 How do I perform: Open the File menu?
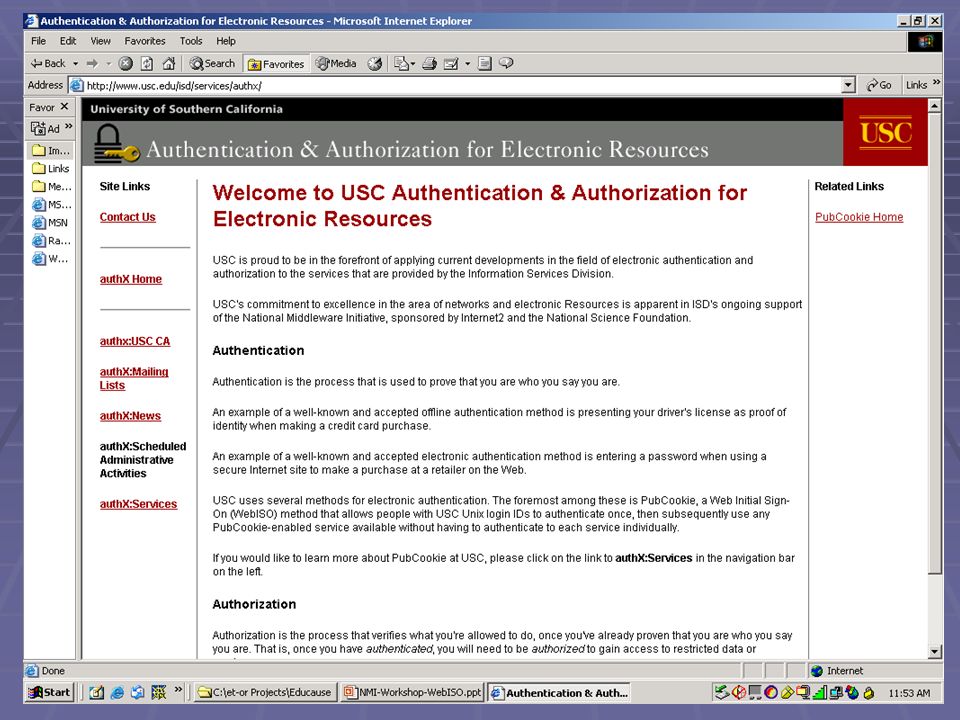pyautogui.click(x=38, y=41)
